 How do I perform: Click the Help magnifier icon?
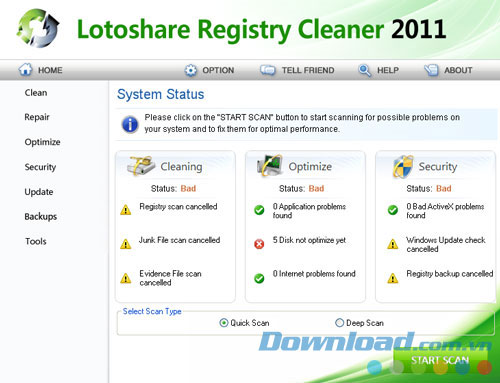click(364, 70)
